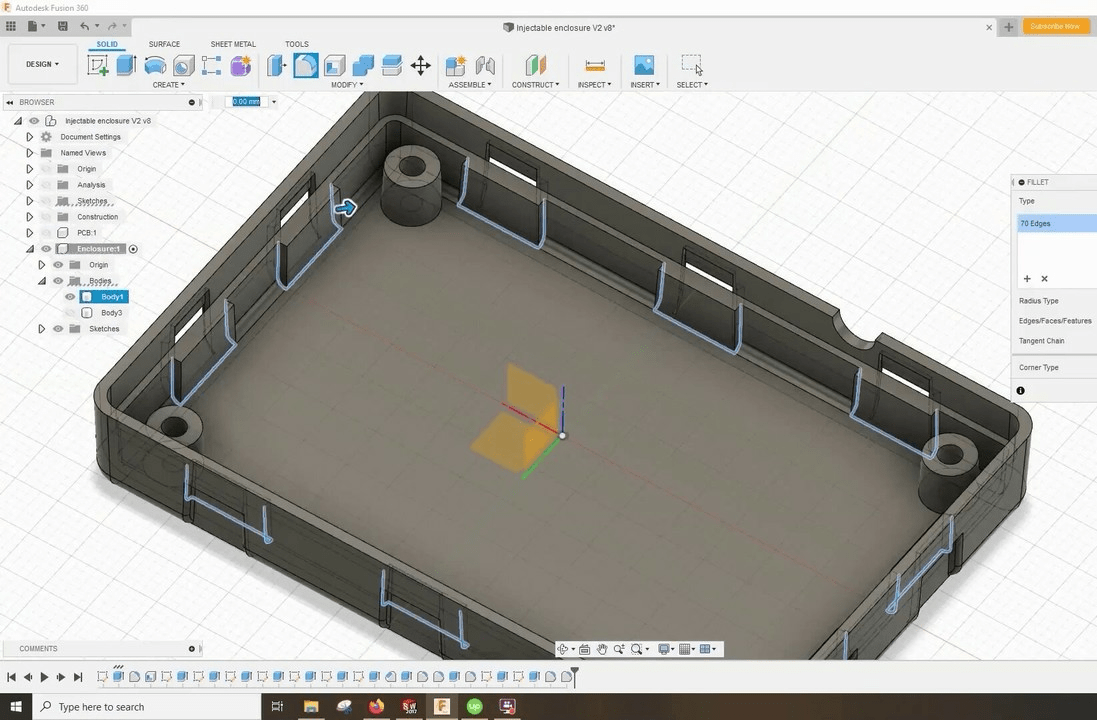Expand the PCB:1 component node

click(x=29, y=232)
